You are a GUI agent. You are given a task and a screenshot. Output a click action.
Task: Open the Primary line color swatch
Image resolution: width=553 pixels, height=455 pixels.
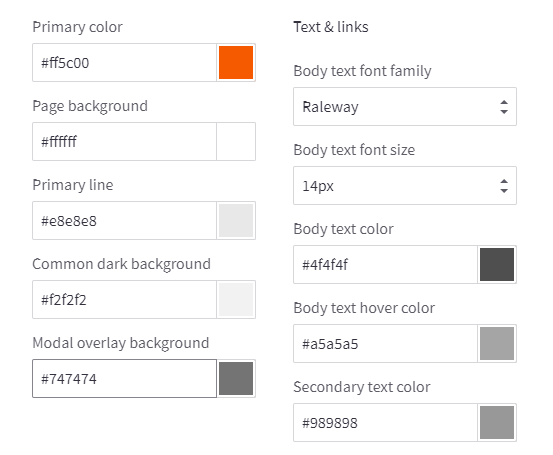point(236,220)
